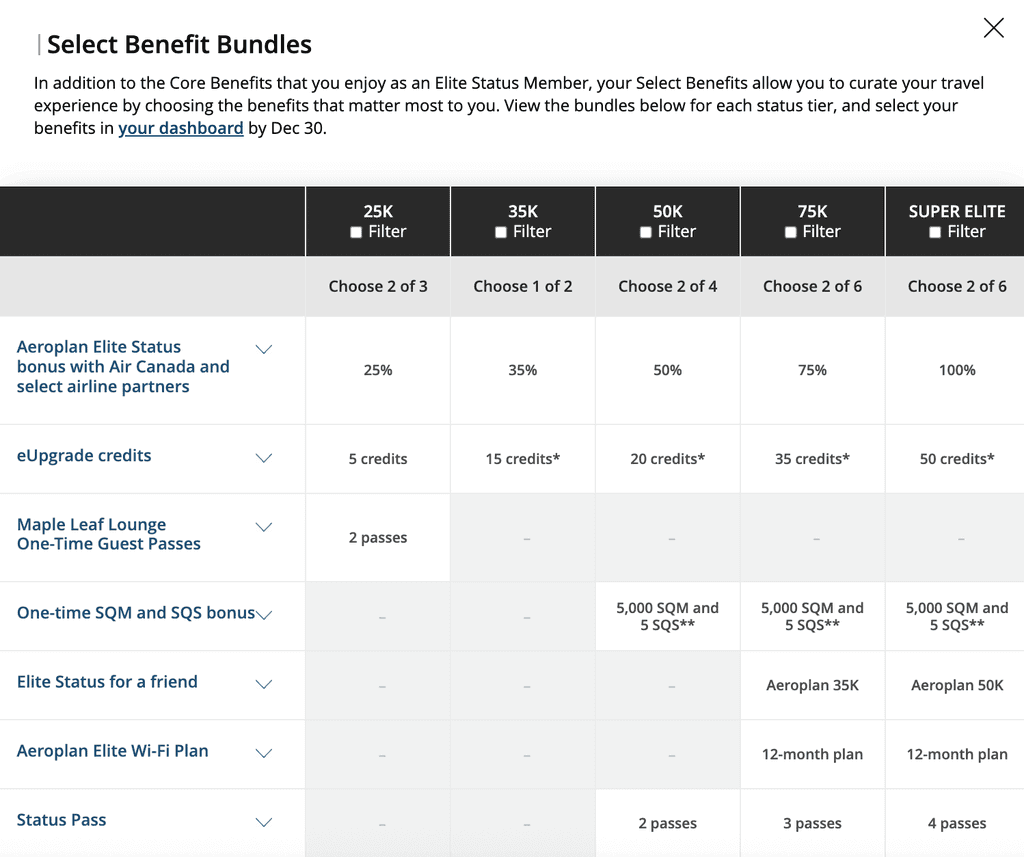Screen dimensions: 1024x857
Task: Toggle the 50K Filter checkbox
Action: tap(645, 232)
